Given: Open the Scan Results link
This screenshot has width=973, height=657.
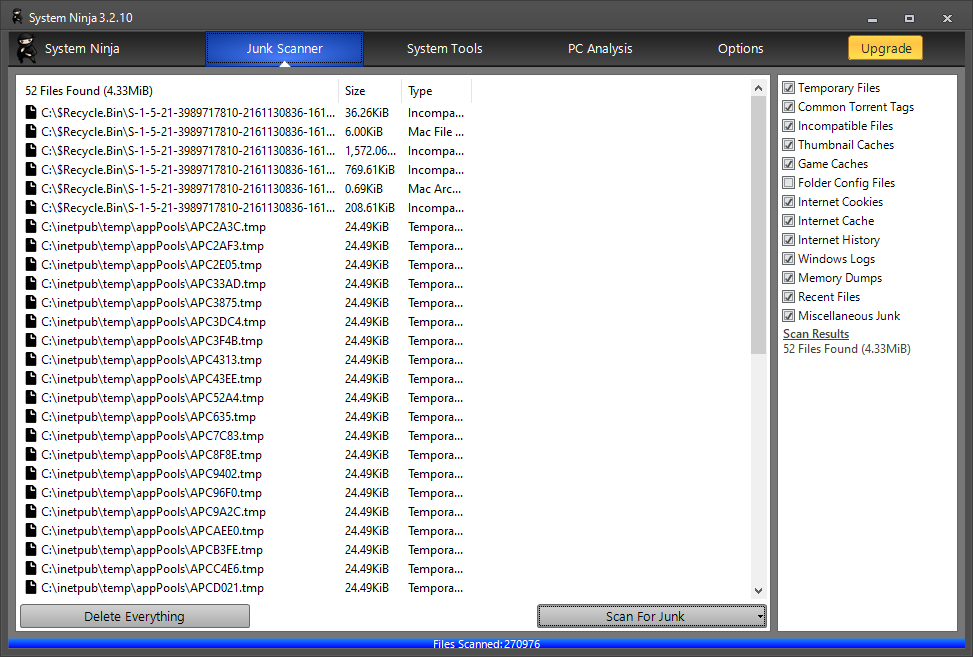Looking at the screenshot, I should click(x=815, y=334).
